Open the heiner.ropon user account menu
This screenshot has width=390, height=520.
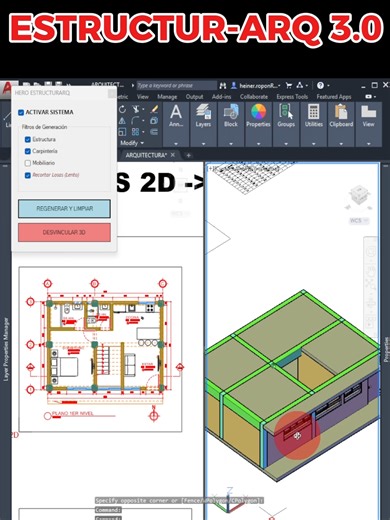(256, 86)
